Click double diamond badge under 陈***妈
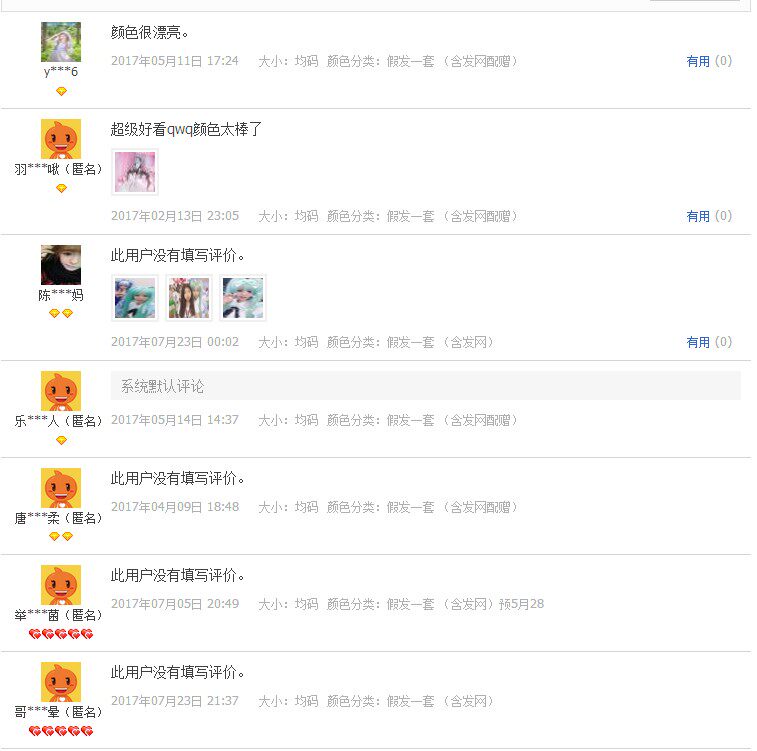Screen dimensions: 757x751 61,314
